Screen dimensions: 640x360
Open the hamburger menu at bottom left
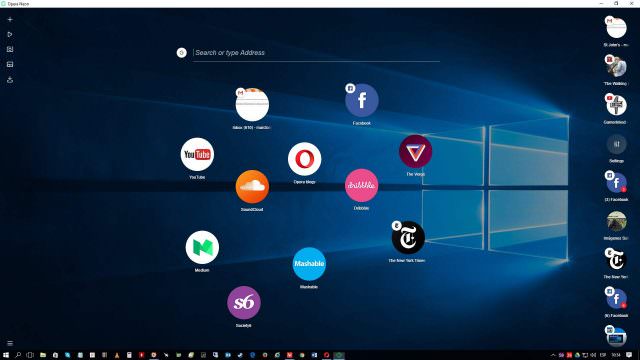point(10,343)
